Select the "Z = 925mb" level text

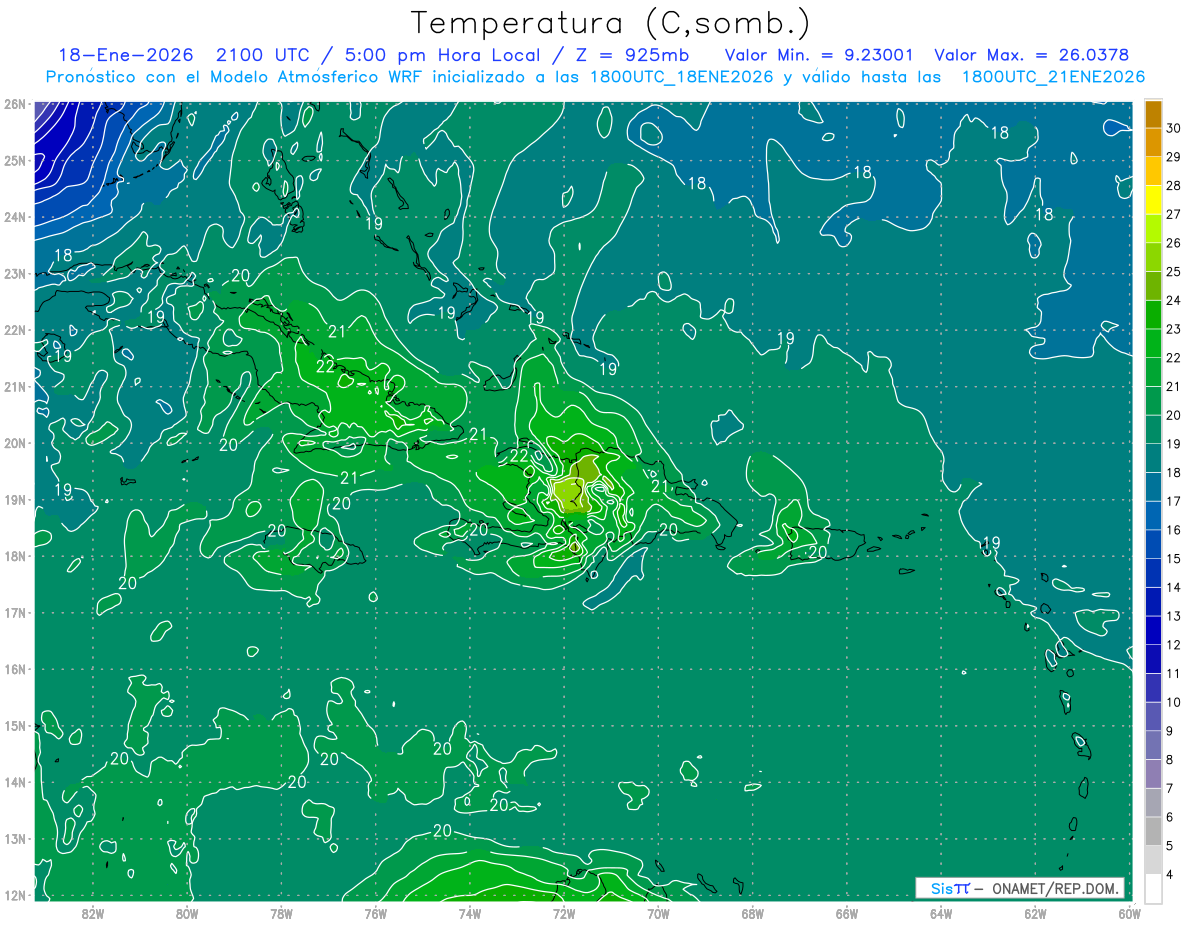(x=633, y=55)
